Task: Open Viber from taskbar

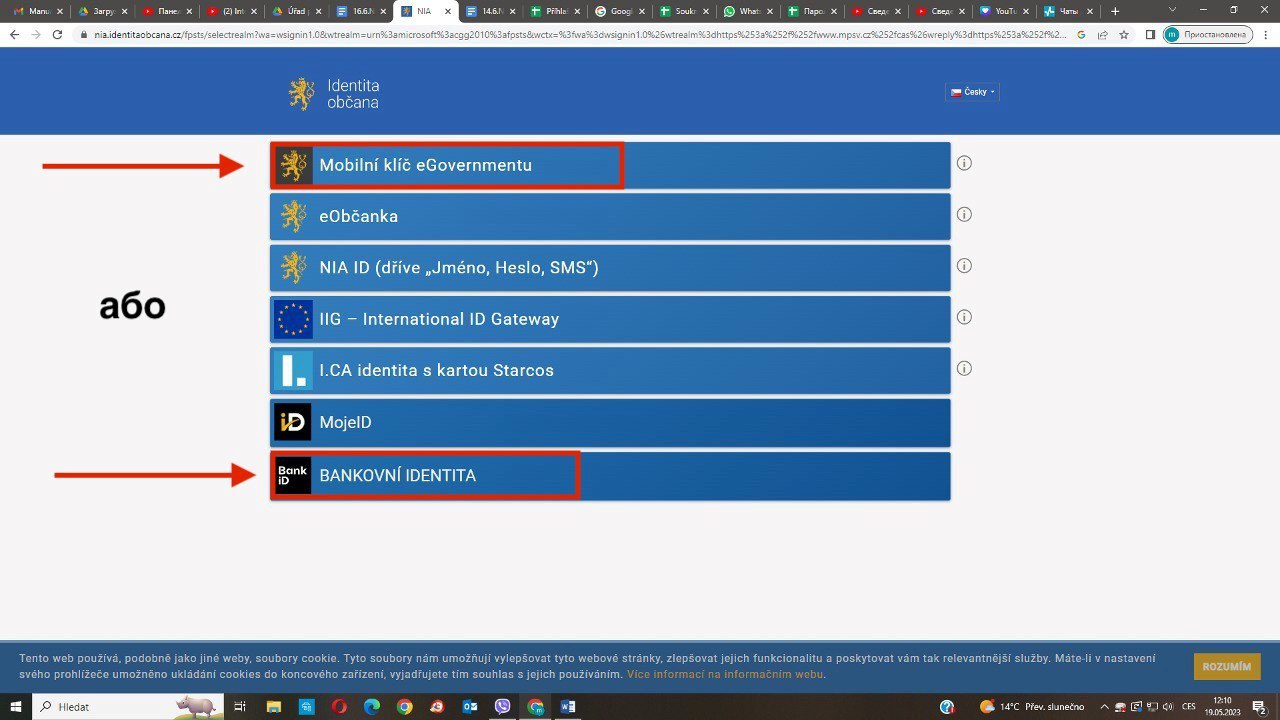Action: [502, 707]
